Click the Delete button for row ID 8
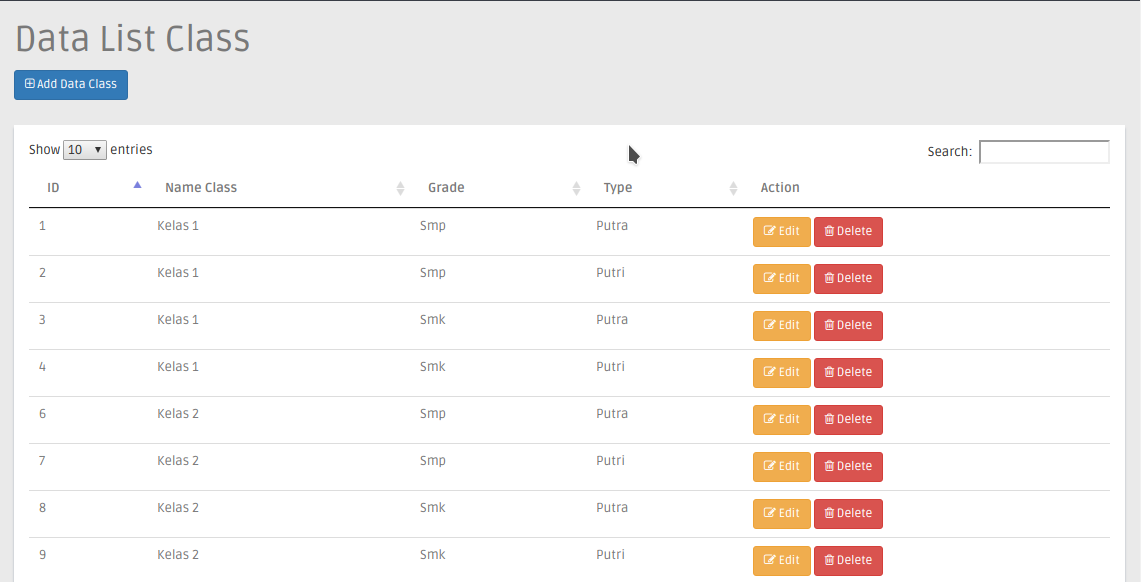The image size is (1141, 582). click(848, 513)
